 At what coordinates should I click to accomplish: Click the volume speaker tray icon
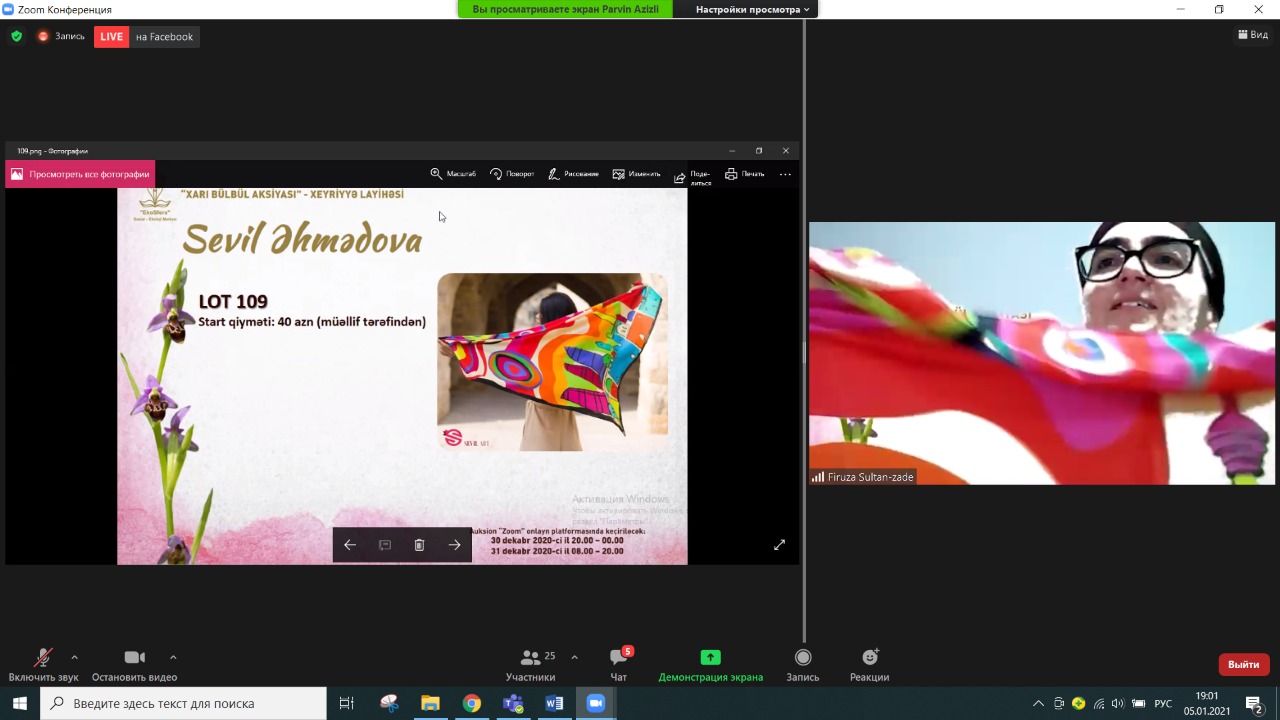click(x=1118, y=703)
